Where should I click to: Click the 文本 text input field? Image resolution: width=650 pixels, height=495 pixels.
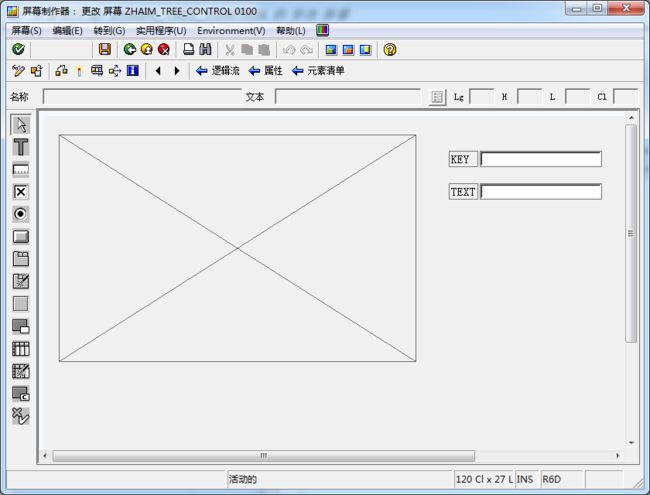[348, 97]
